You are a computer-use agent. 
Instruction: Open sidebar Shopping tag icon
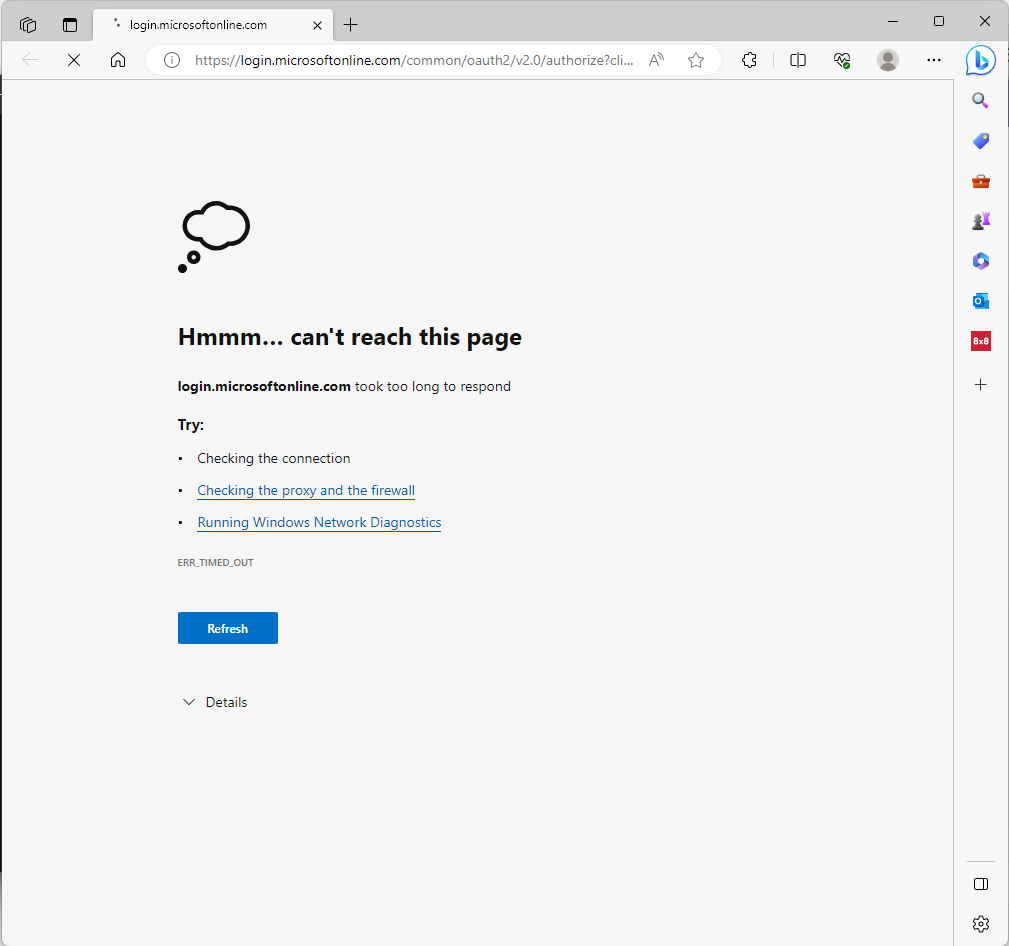point(981,141)
